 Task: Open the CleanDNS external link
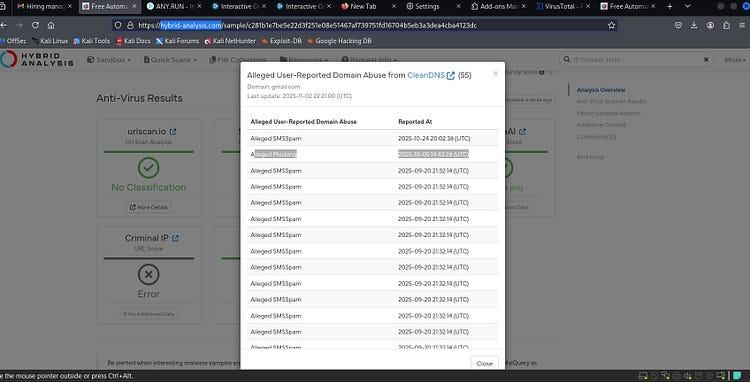click(x=431, y=76)
